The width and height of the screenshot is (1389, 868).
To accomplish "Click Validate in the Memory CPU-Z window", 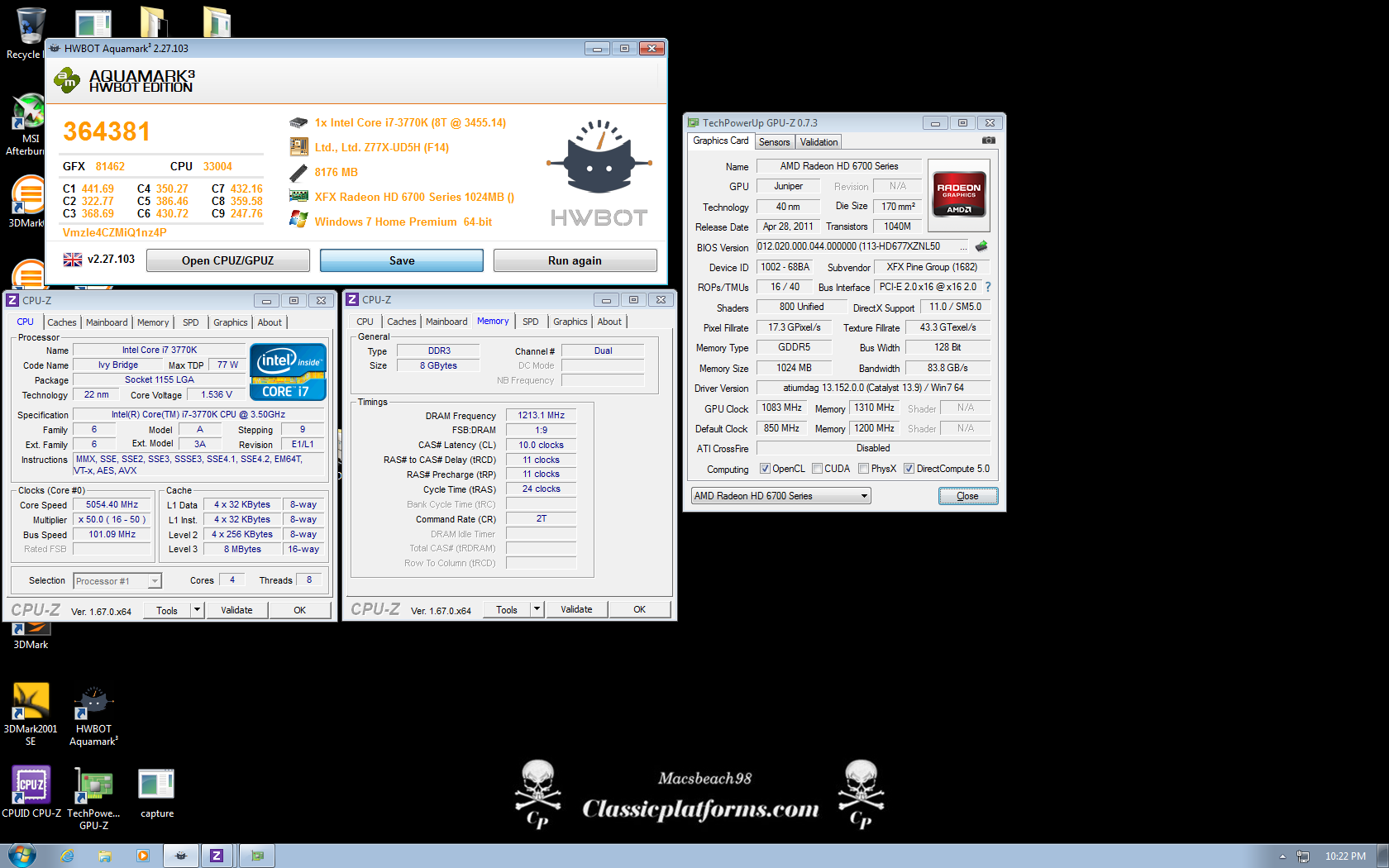I will tap(576, 609).
